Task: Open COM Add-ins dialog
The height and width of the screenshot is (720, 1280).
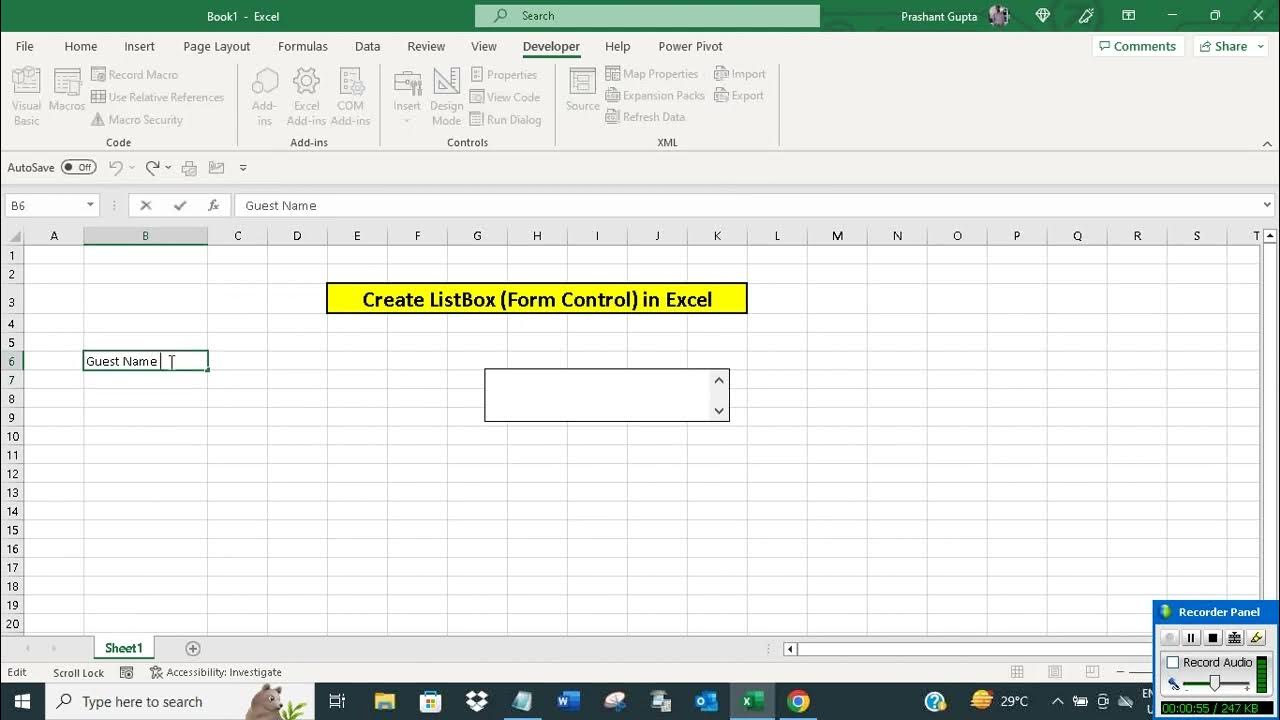Action: 350,96
